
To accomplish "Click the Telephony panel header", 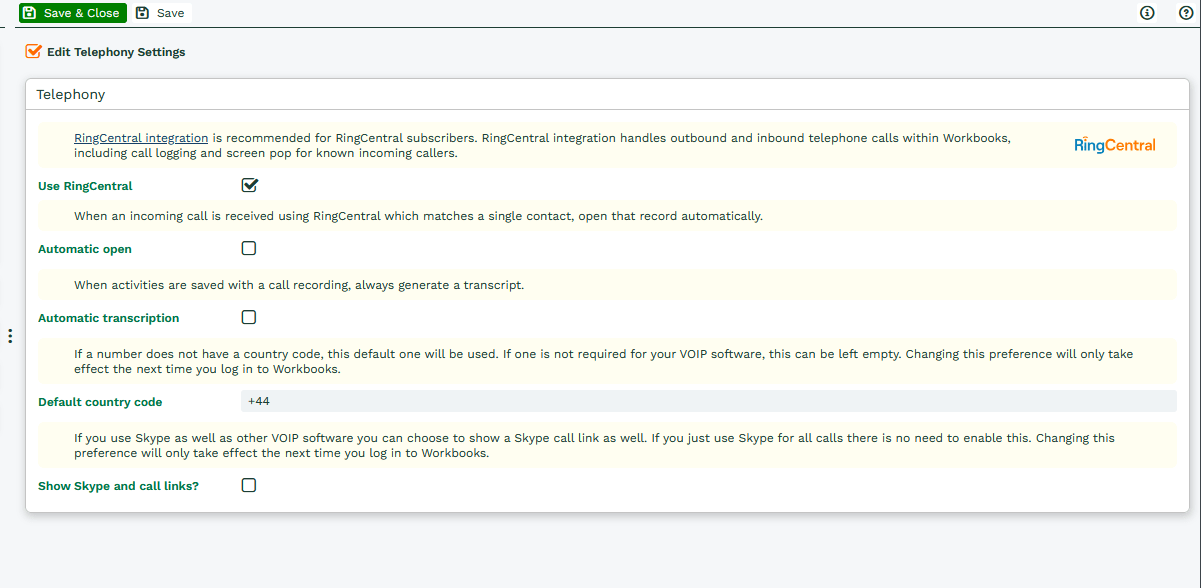I will coord(71,95).
